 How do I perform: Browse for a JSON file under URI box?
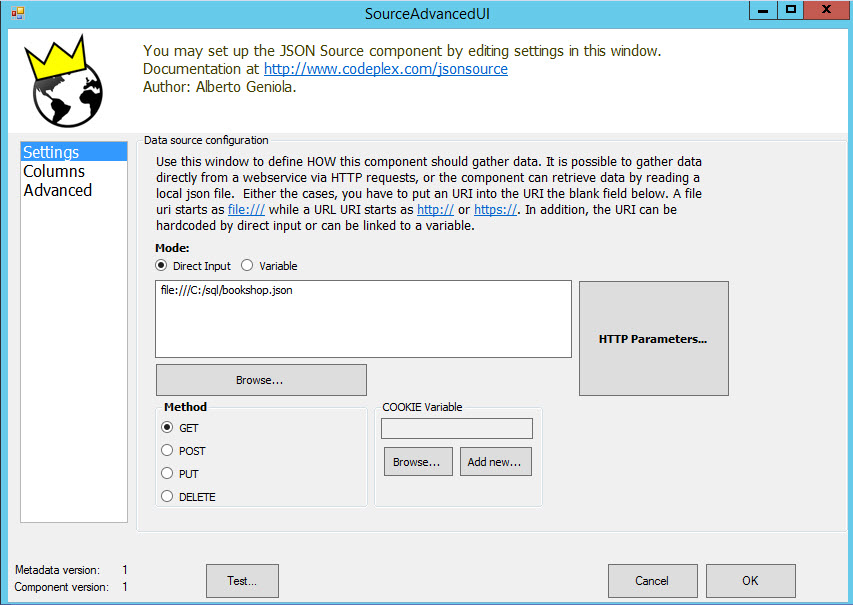261,380
